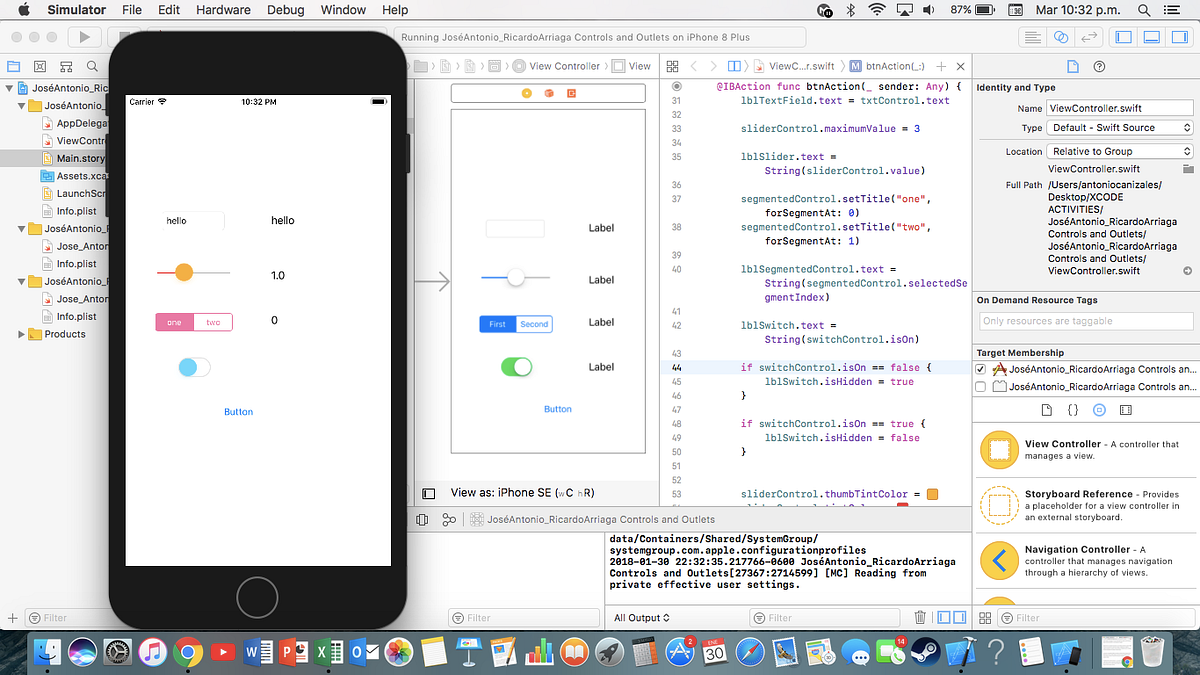Toggle the switch control in the running simulator

tap(195, 367)
